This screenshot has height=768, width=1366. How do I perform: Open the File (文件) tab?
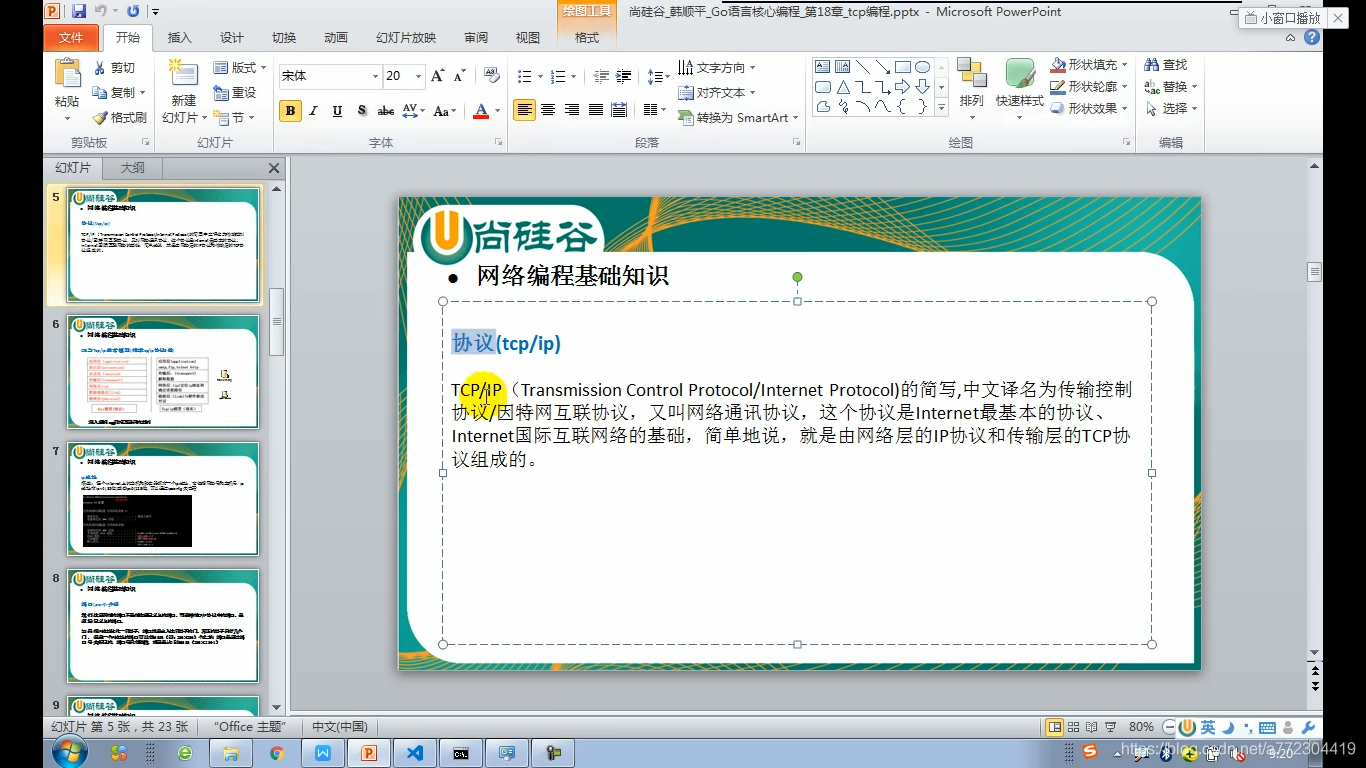[x=71, y=38]
